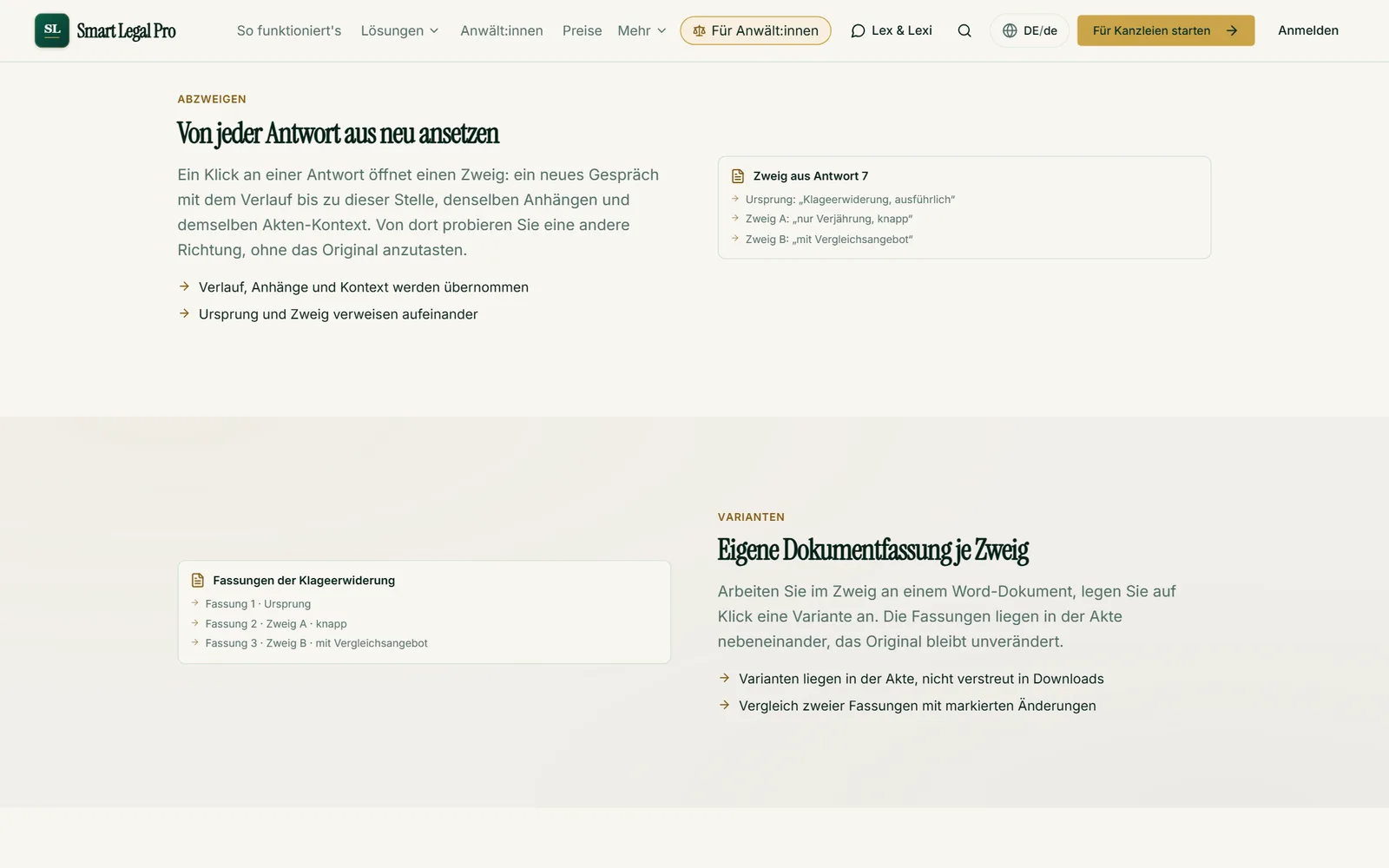Go to the Preise page
Image resolution: width=1389 pixels, height=868 pixels.
tap(582, 30)
